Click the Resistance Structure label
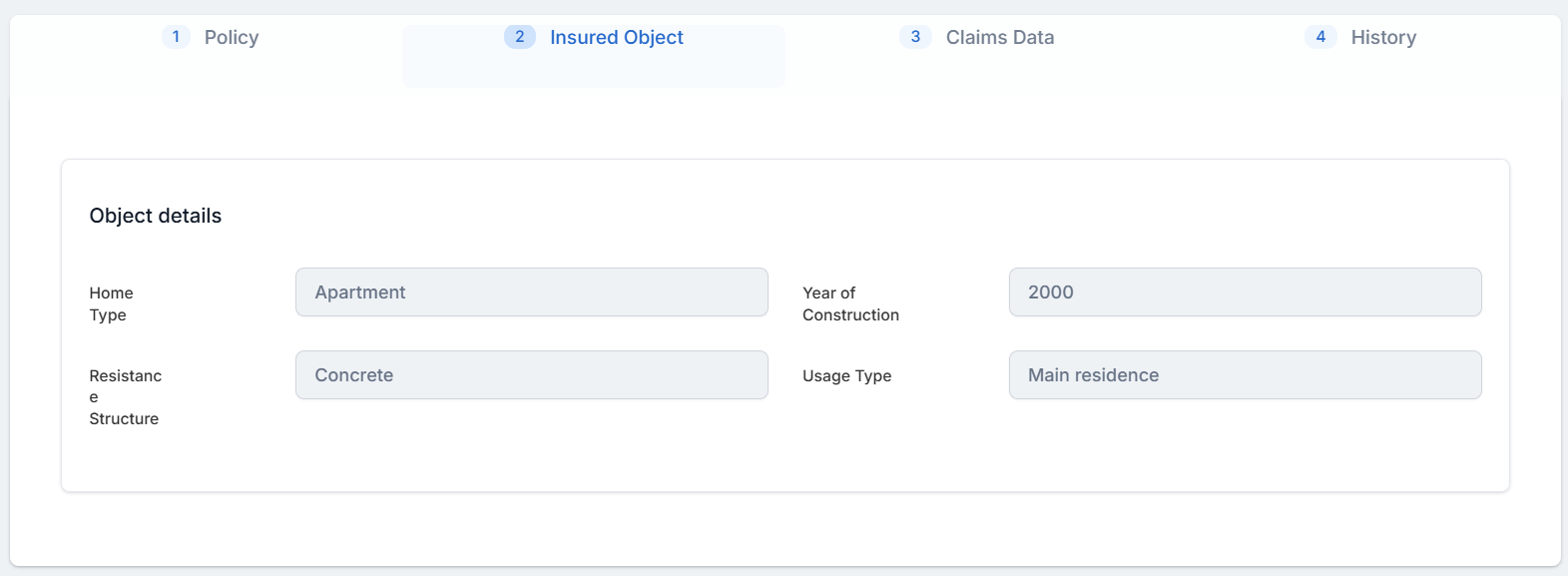 click(x=125, y=396)
